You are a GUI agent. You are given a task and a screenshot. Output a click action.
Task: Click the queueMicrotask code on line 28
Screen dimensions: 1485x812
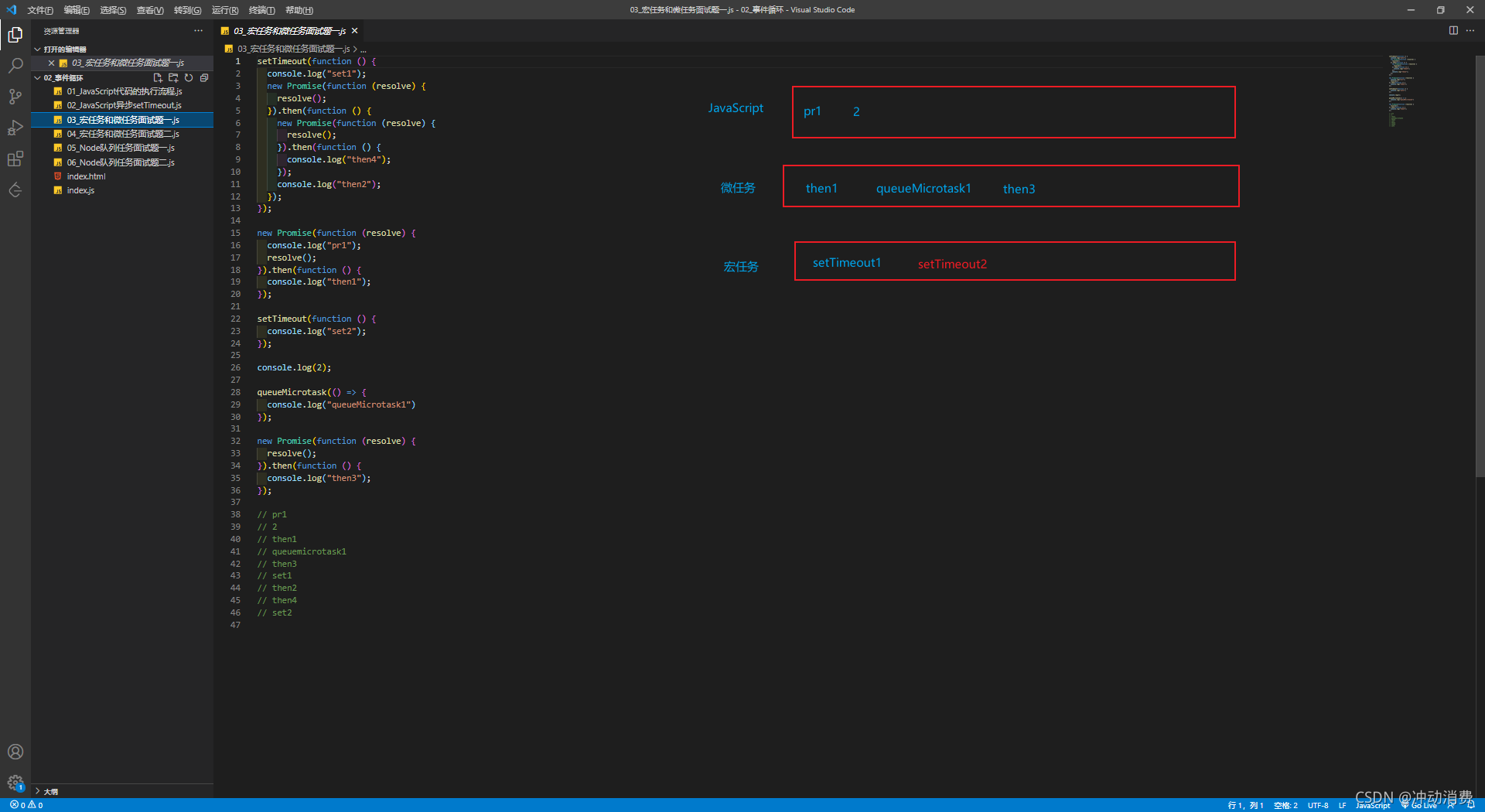coord(312,392)
